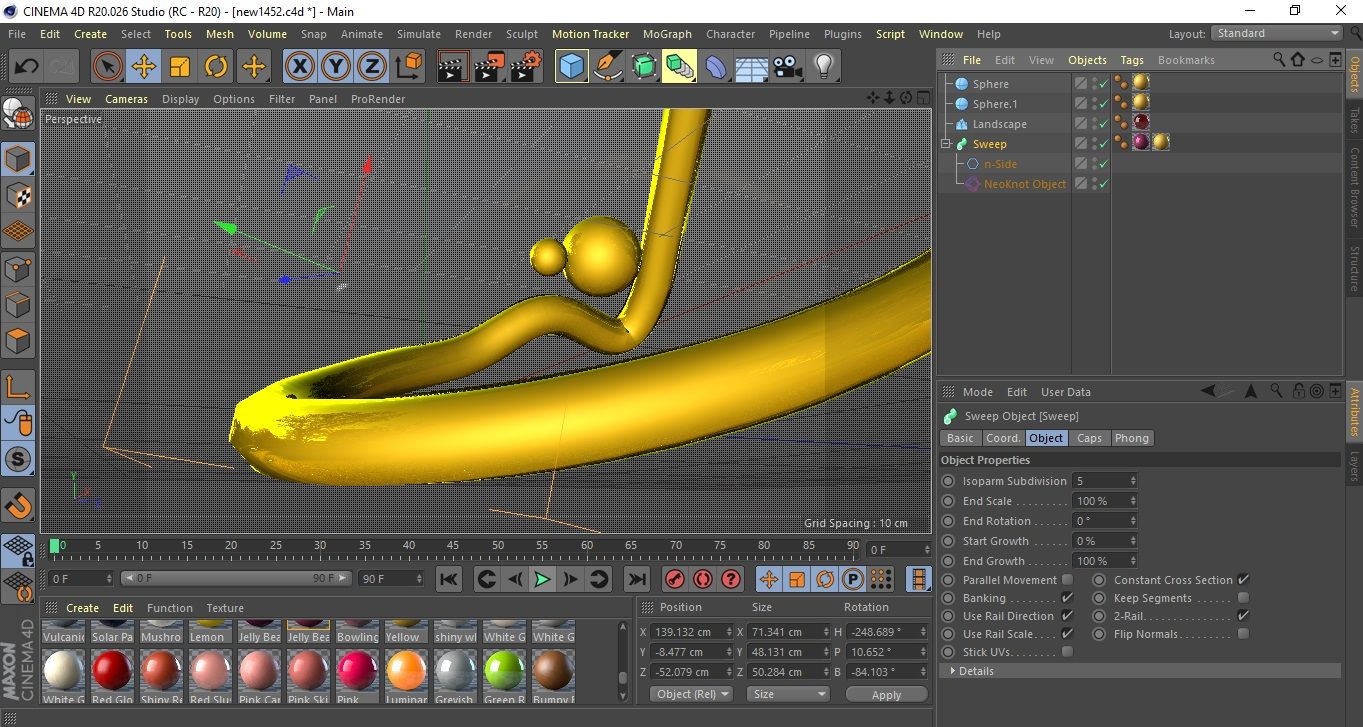The height and width of the screenshot is (727, 1363).
Task: Click the Apply button
Action: 886,694
